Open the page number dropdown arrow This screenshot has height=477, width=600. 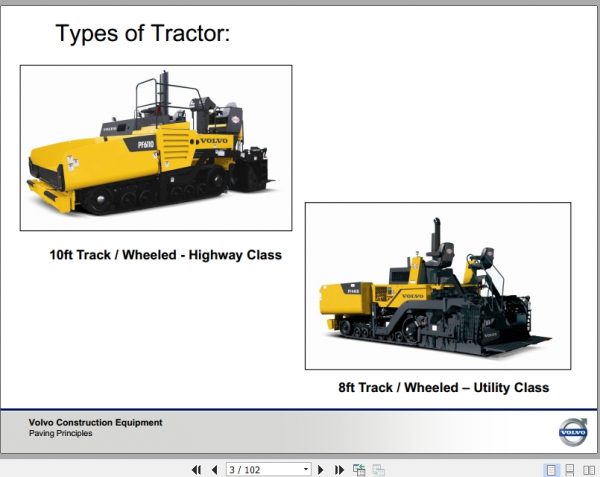(306, 469)
